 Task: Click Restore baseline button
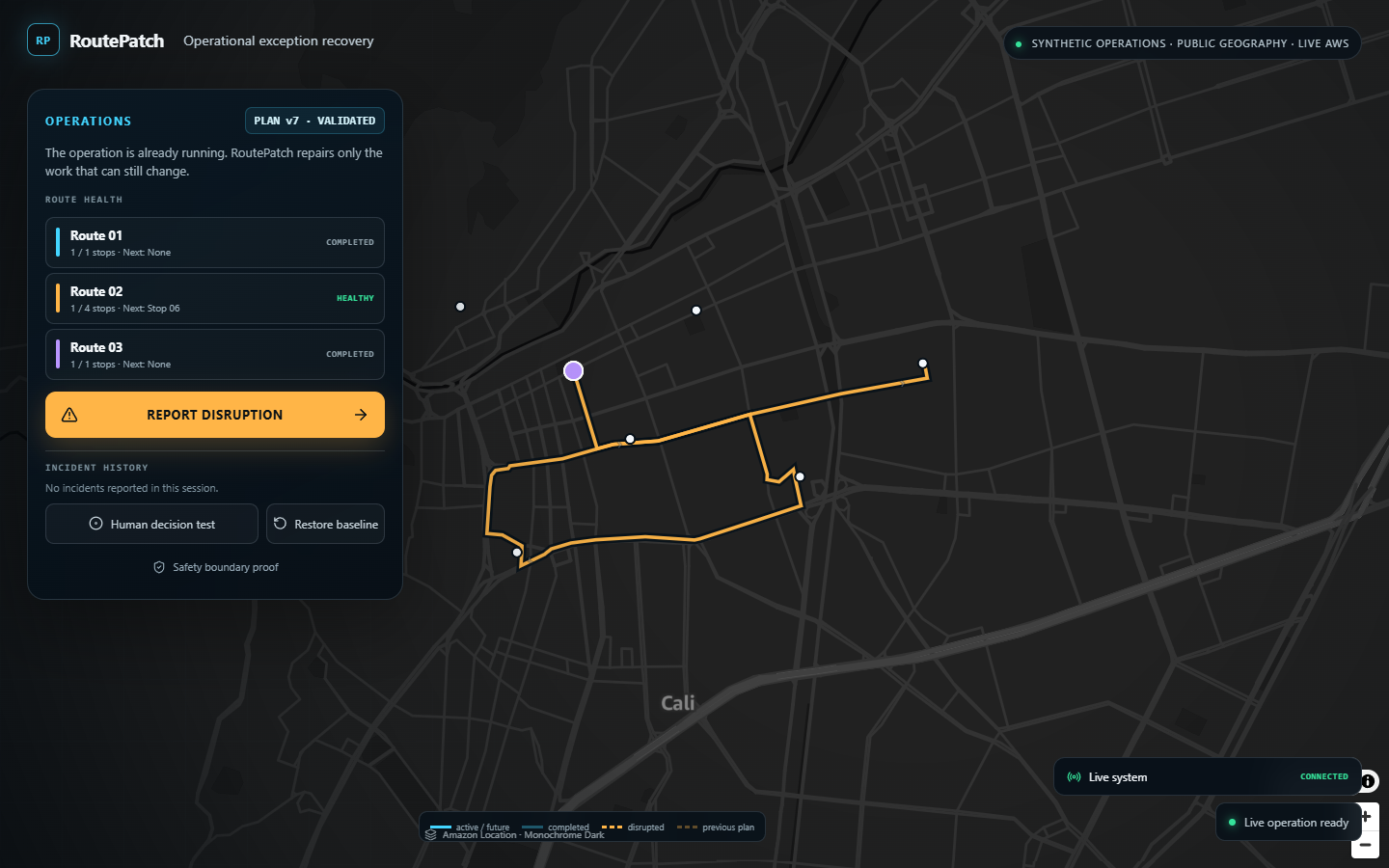(x=325, y=524)
